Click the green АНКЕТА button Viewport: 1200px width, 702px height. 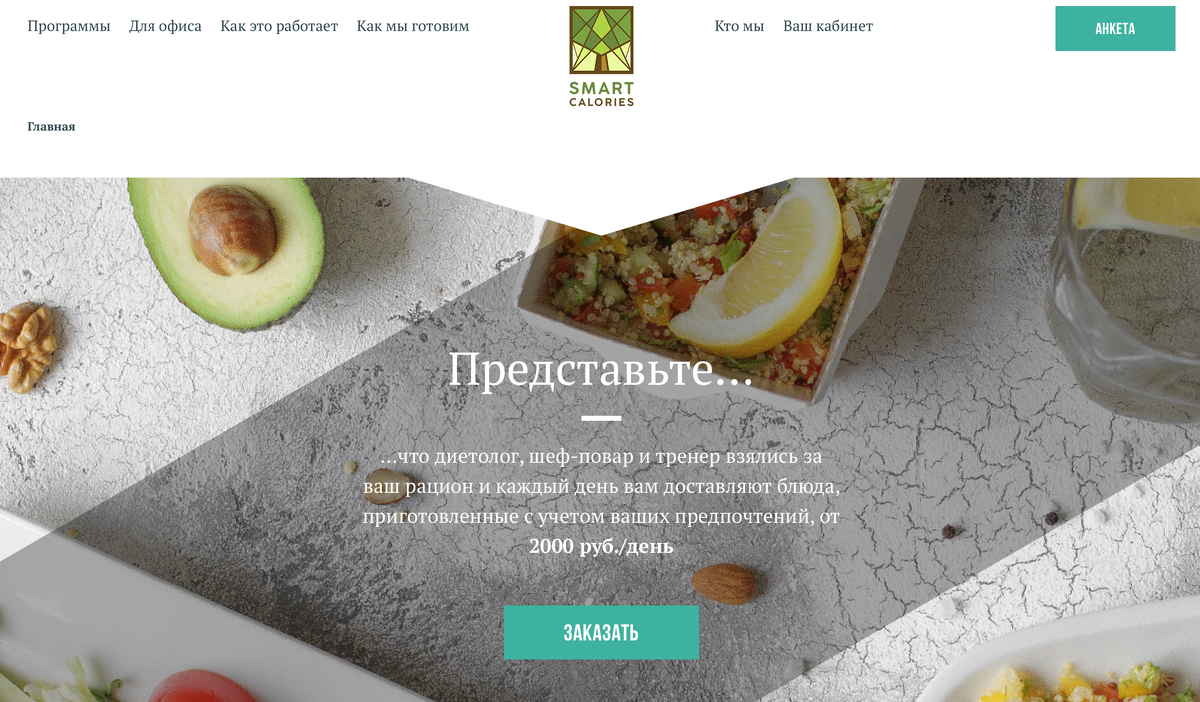pos(1115,28)
